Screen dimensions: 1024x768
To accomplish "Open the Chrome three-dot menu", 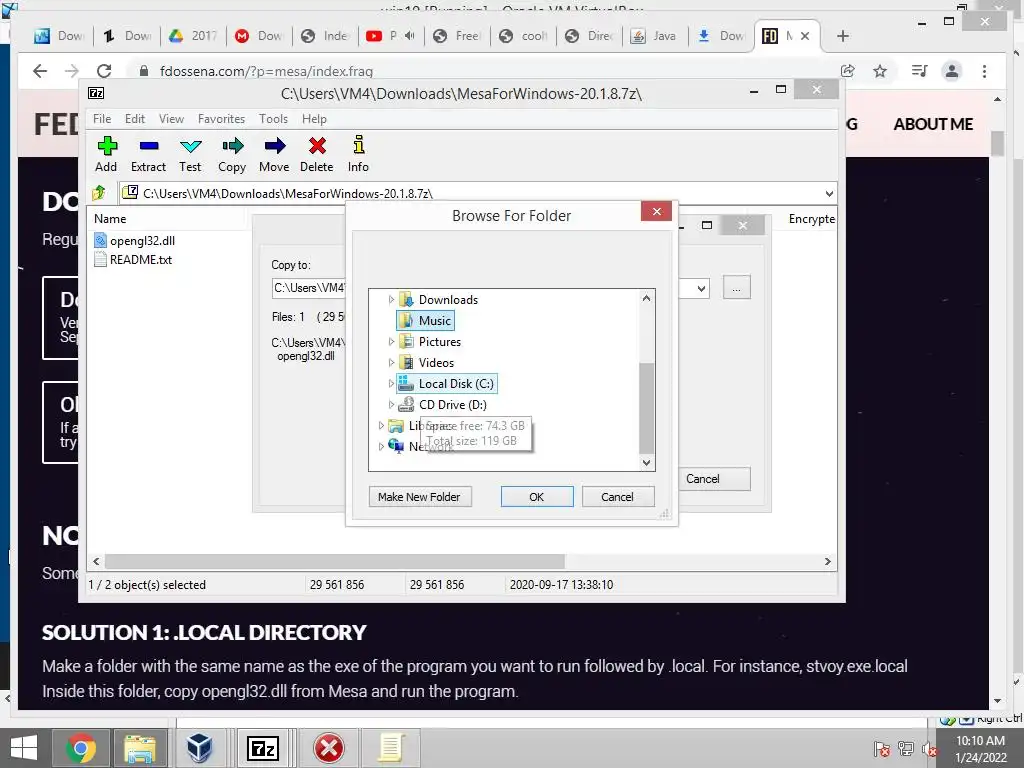I will pos(984,71).
